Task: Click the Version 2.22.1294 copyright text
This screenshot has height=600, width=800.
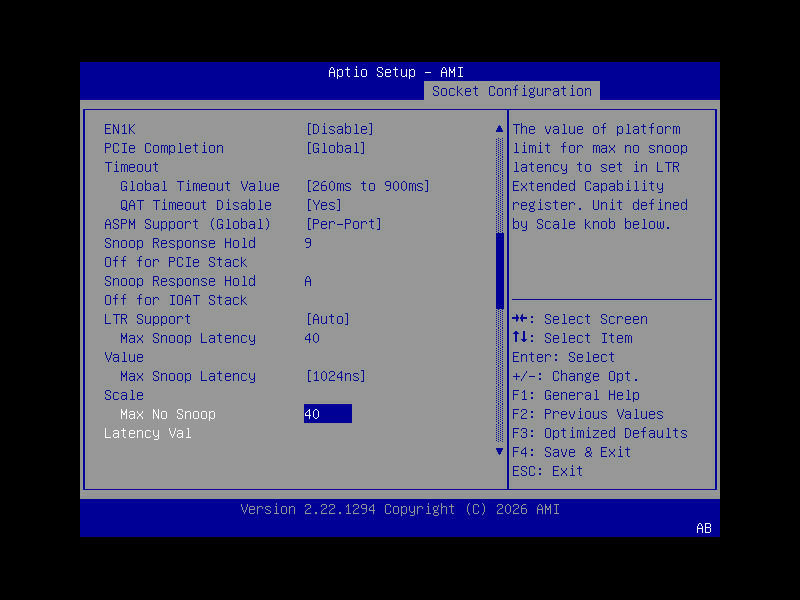Action: [x=400, y=509]
